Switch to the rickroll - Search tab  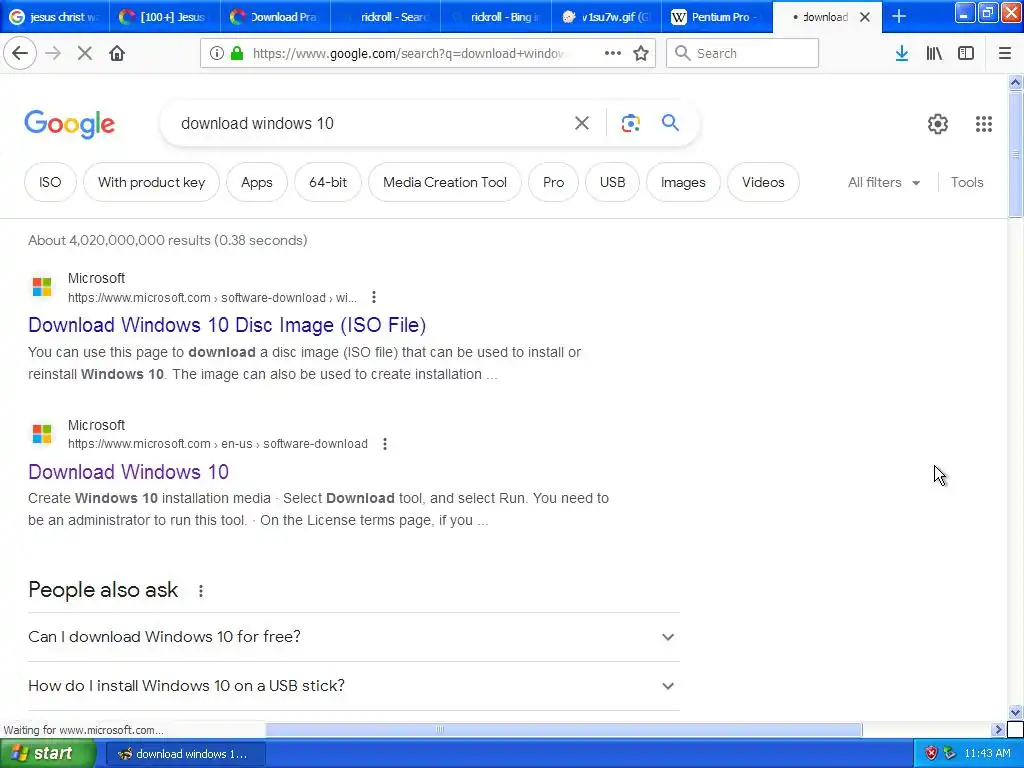[x=385, y=17]
